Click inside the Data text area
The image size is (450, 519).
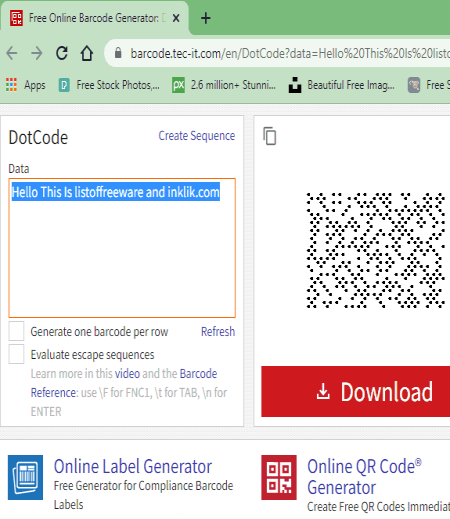(x=122, y=248)
